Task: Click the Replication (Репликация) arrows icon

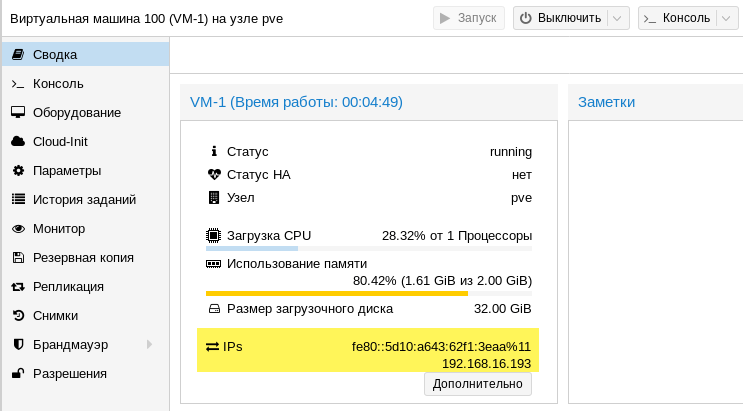Action: click(x=17, y=286)
